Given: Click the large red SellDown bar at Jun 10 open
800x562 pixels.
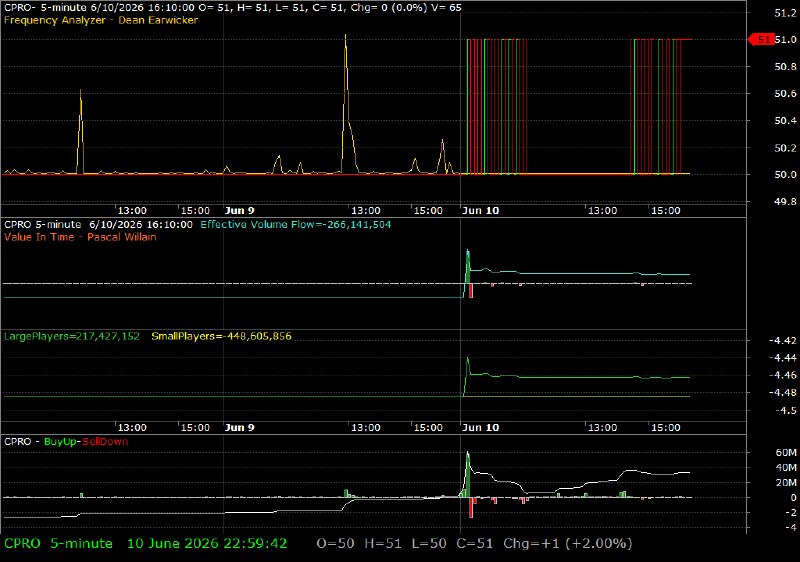Looking at the screenshot, I should [x=471, y=507].
